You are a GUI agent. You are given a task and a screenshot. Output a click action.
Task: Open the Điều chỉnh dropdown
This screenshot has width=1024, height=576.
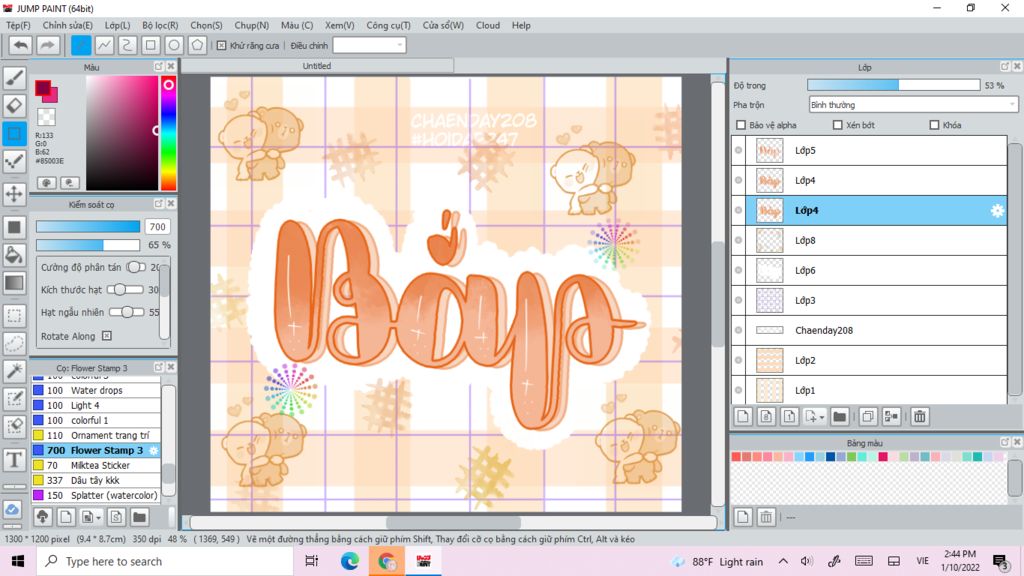click(369, 45)
